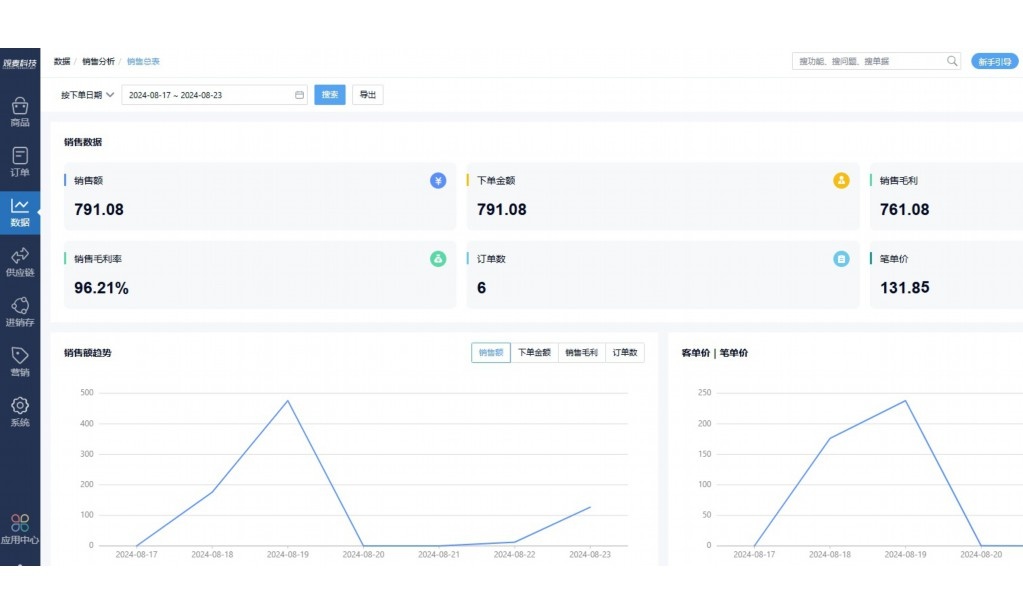Screen dimensions: 1023x614
Task: Go to 销售分析 in the breadcrumb
Action: pos(98,61)
